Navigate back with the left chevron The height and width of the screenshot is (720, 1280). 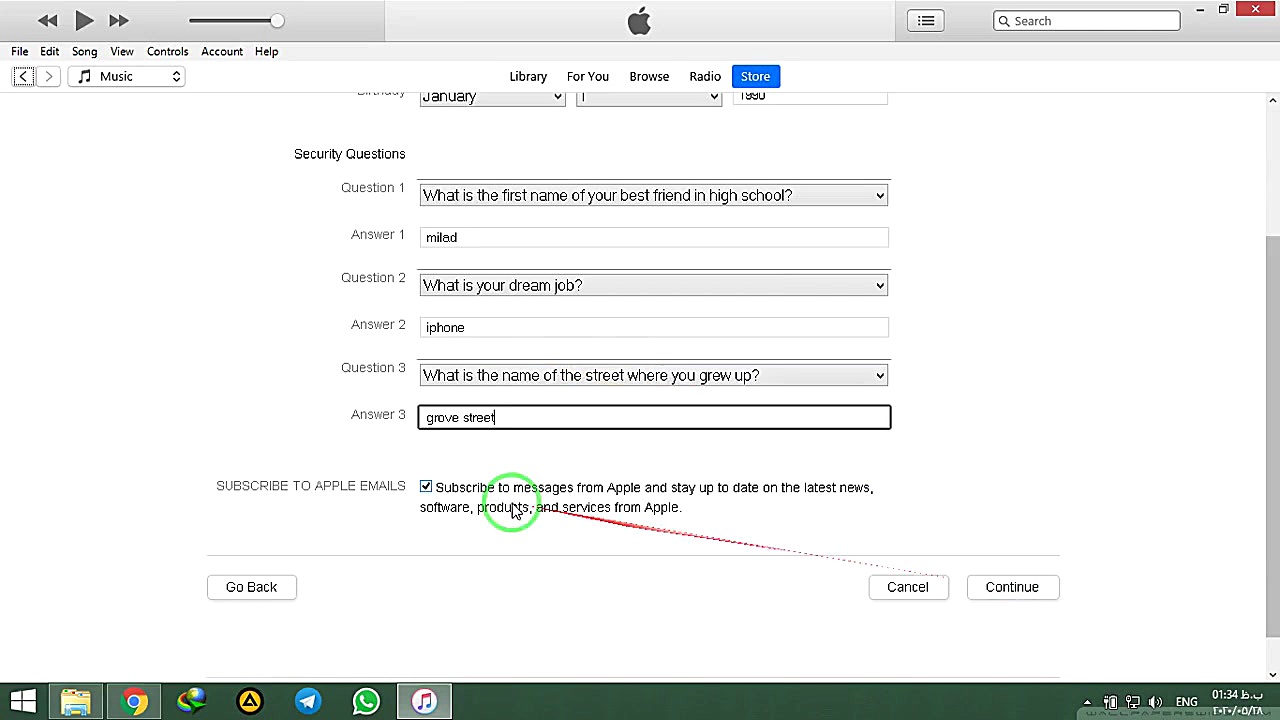[x=23, y=76]
